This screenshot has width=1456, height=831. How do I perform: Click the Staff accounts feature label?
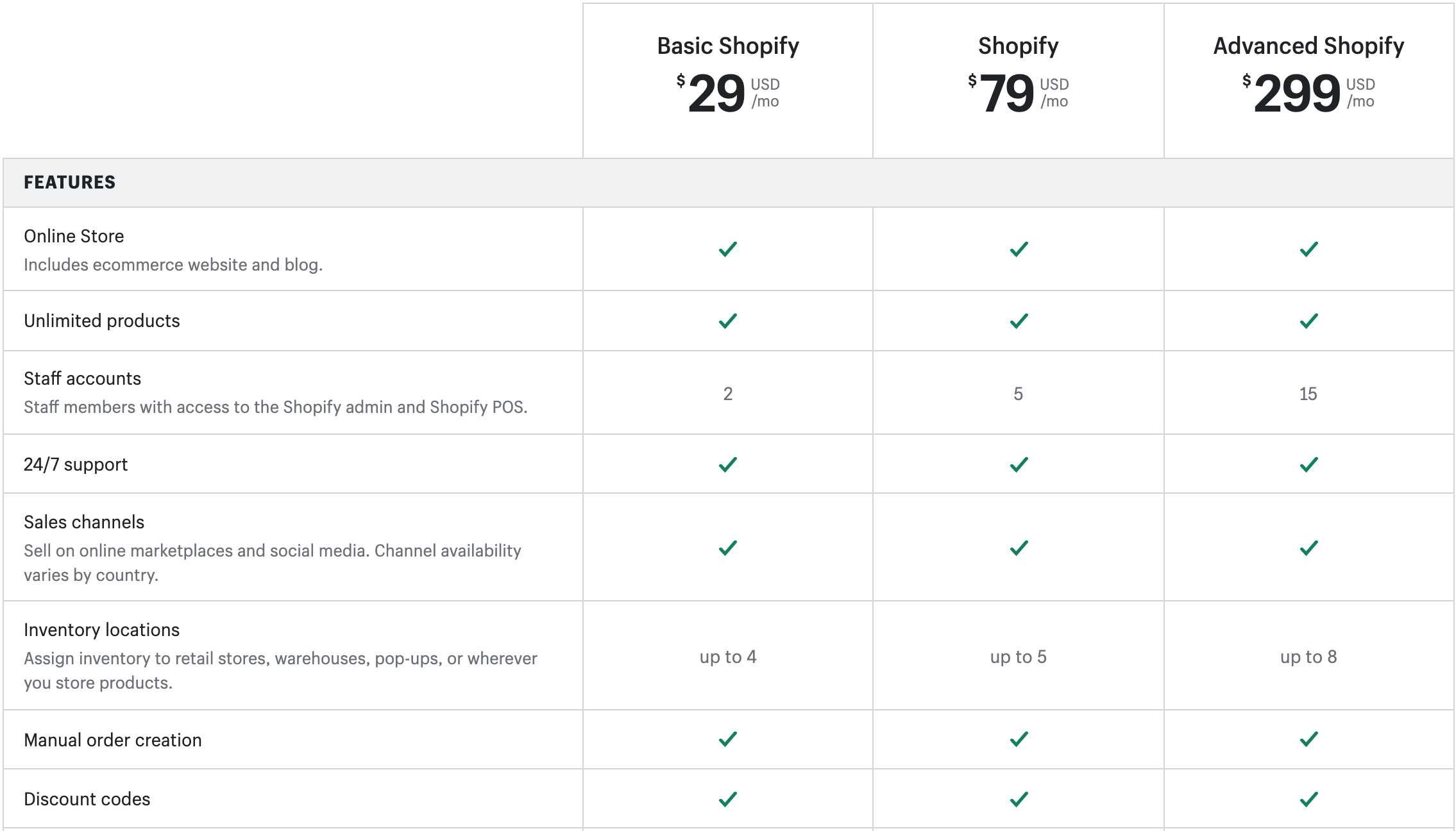[x=82, y=378]
